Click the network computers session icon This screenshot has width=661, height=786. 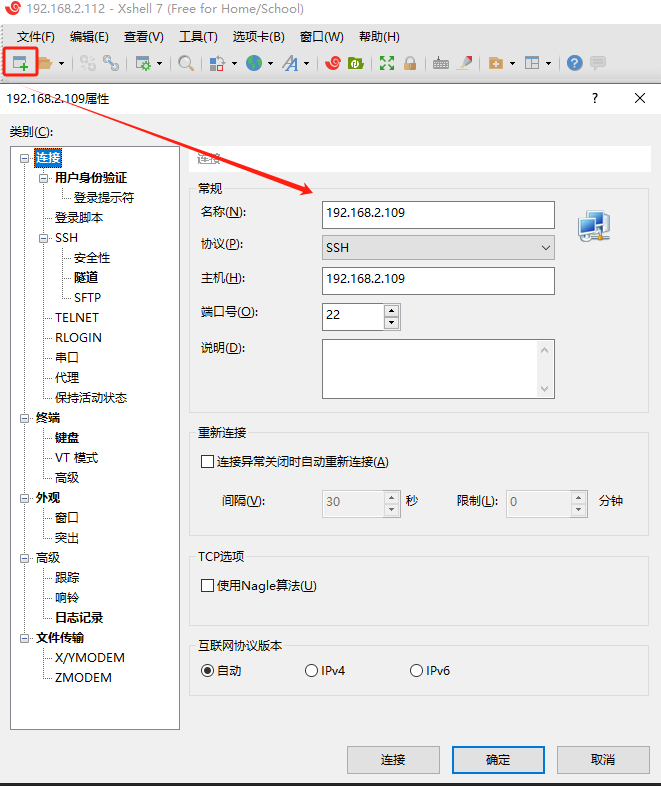594,226
